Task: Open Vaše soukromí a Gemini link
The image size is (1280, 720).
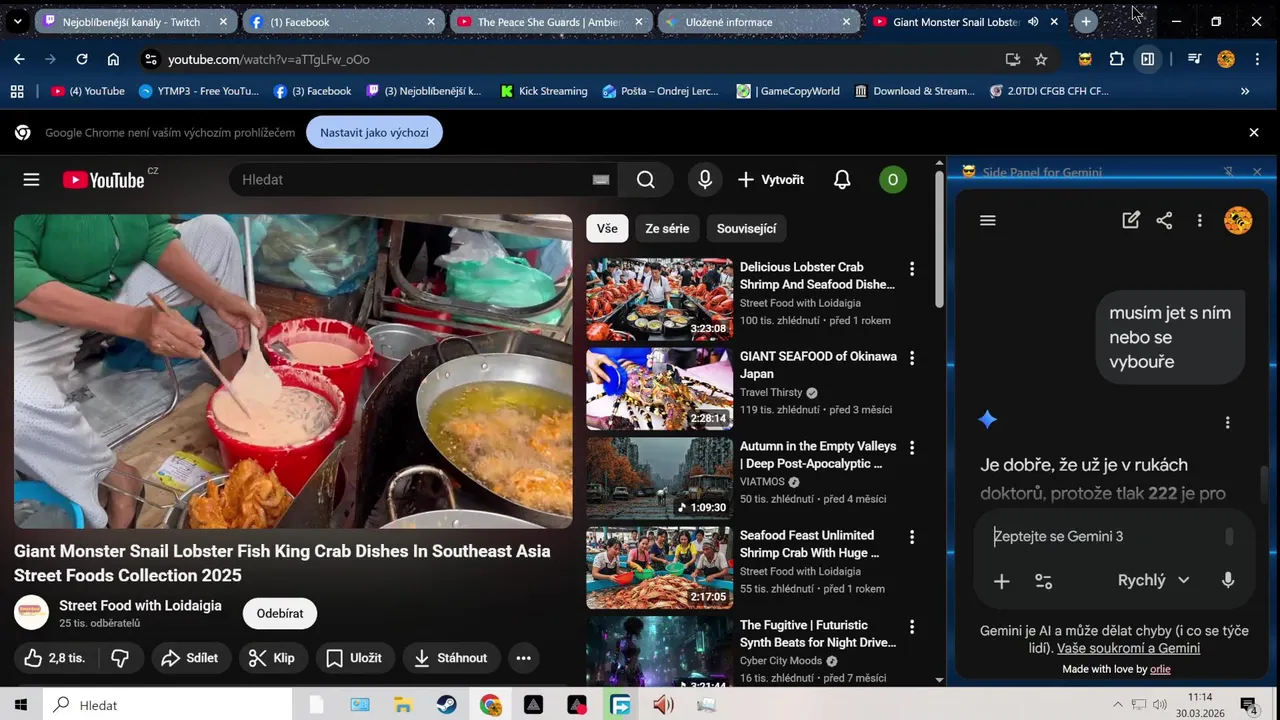Action: (1128, 648)
